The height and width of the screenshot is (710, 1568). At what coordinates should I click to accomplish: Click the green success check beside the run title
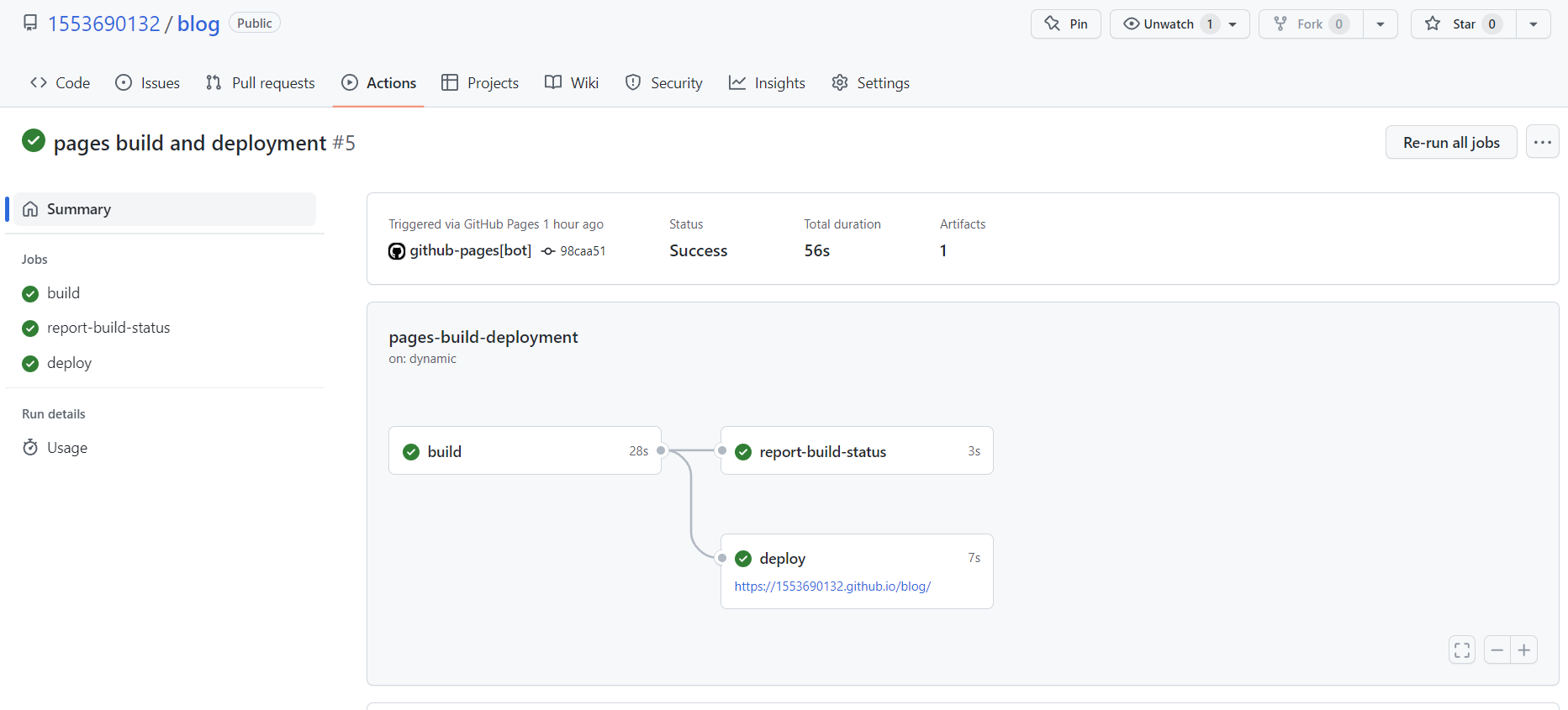[34, 140]
